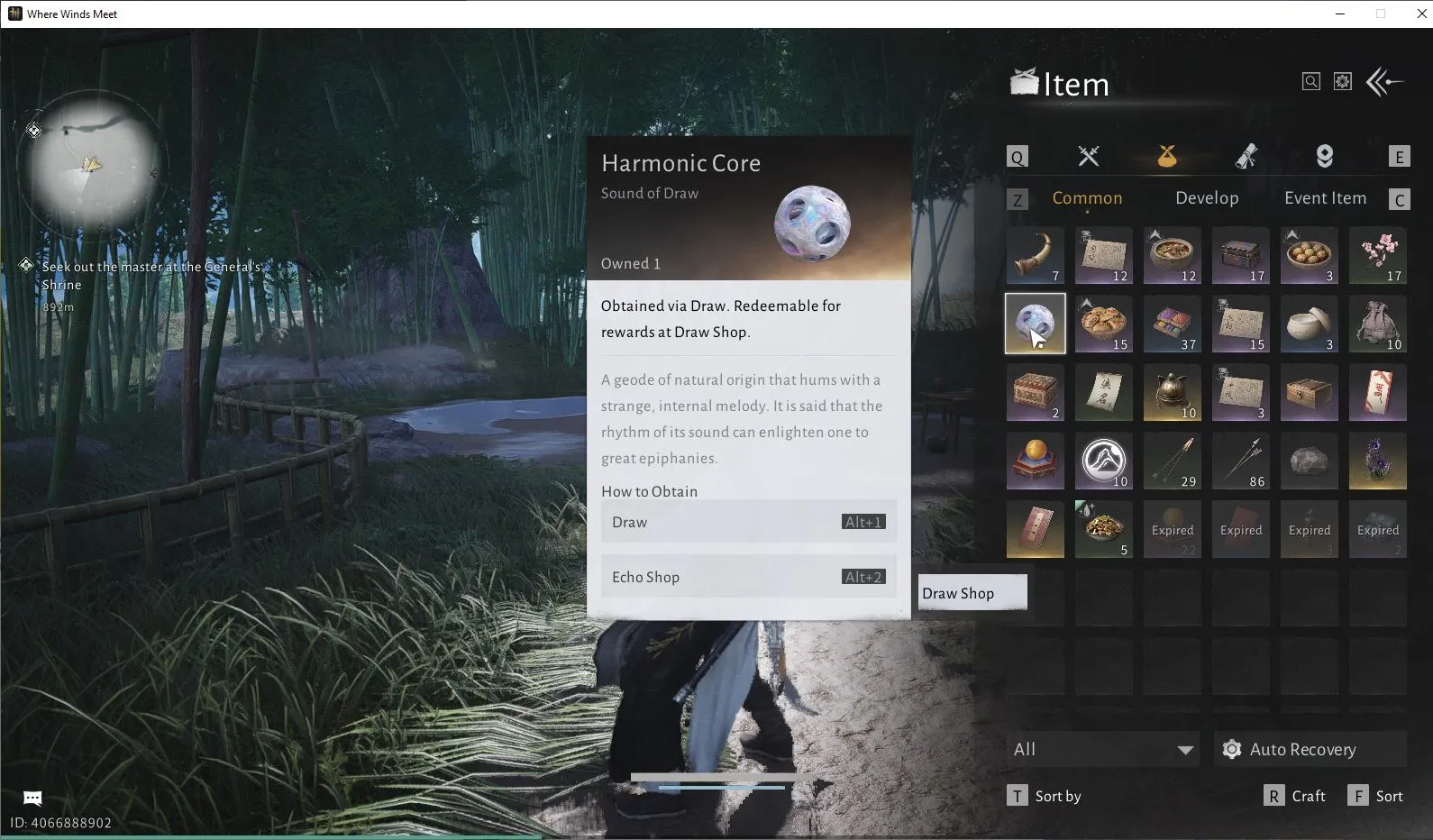Select the cloth pouch item, quantity 10
This screenshot has width=1433, height=840.
click(x=1377, y=324)
